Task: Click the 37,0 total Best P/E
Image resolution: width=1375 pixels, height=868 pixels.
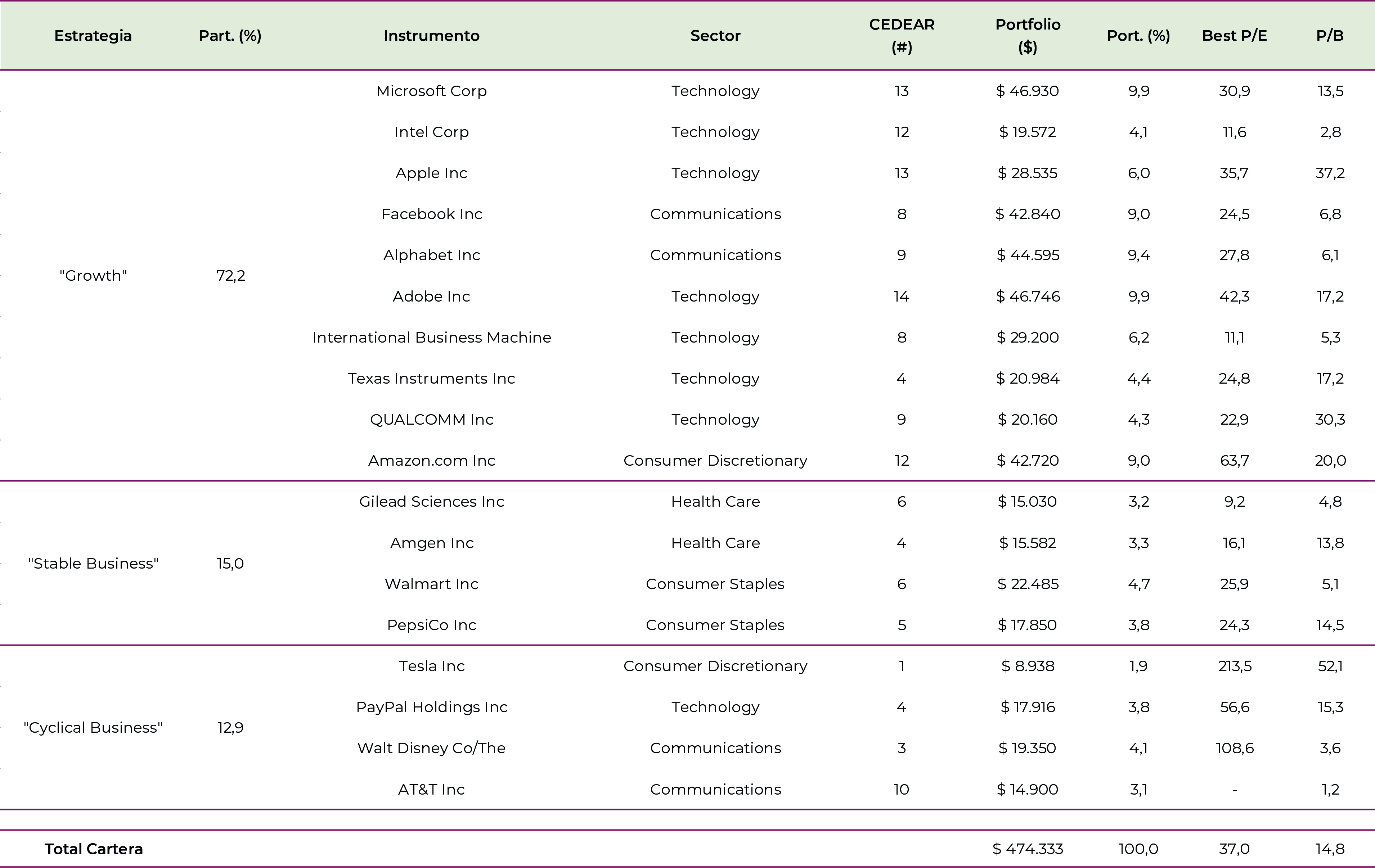Action: pos(1234,849)
